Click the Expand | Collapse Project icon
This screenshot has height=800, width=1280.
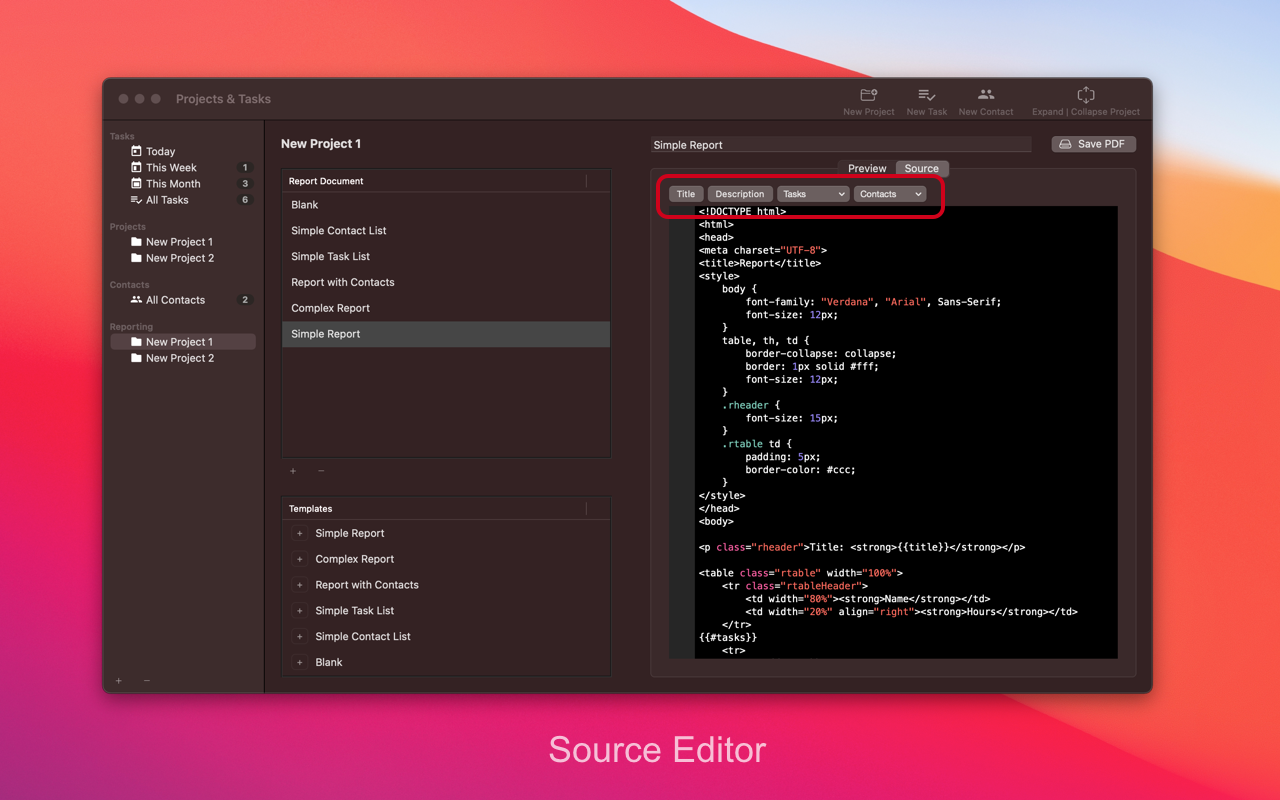click(1085, 96)
